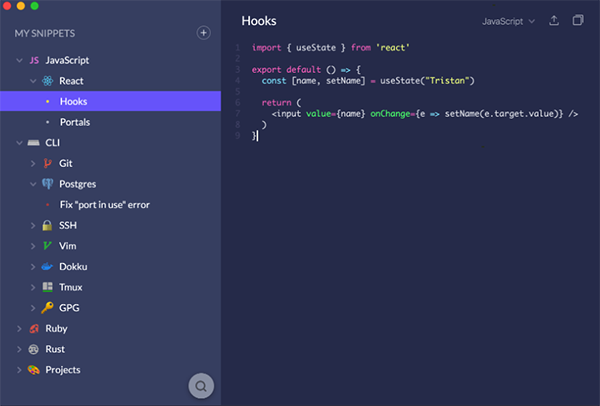
Task: Select the SSH folder label
Action: pos(68,225)
